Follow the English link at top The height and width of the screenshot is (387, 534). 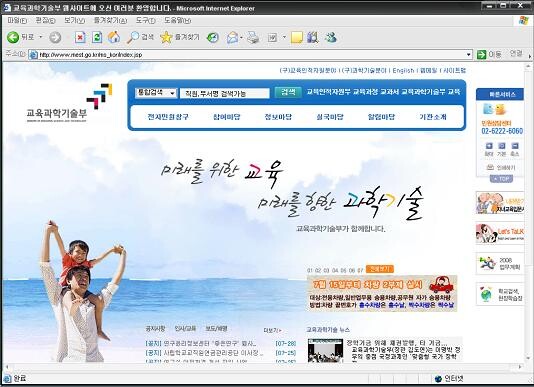pos(403,71)
